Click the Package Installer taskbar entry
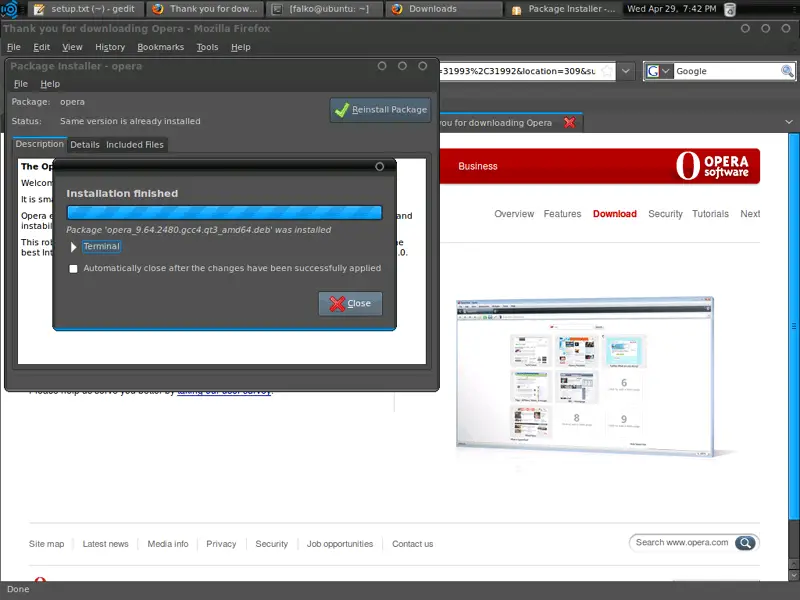Image resolution: width=800 pixels, height=600 pixels. click(x=563, y=9)
